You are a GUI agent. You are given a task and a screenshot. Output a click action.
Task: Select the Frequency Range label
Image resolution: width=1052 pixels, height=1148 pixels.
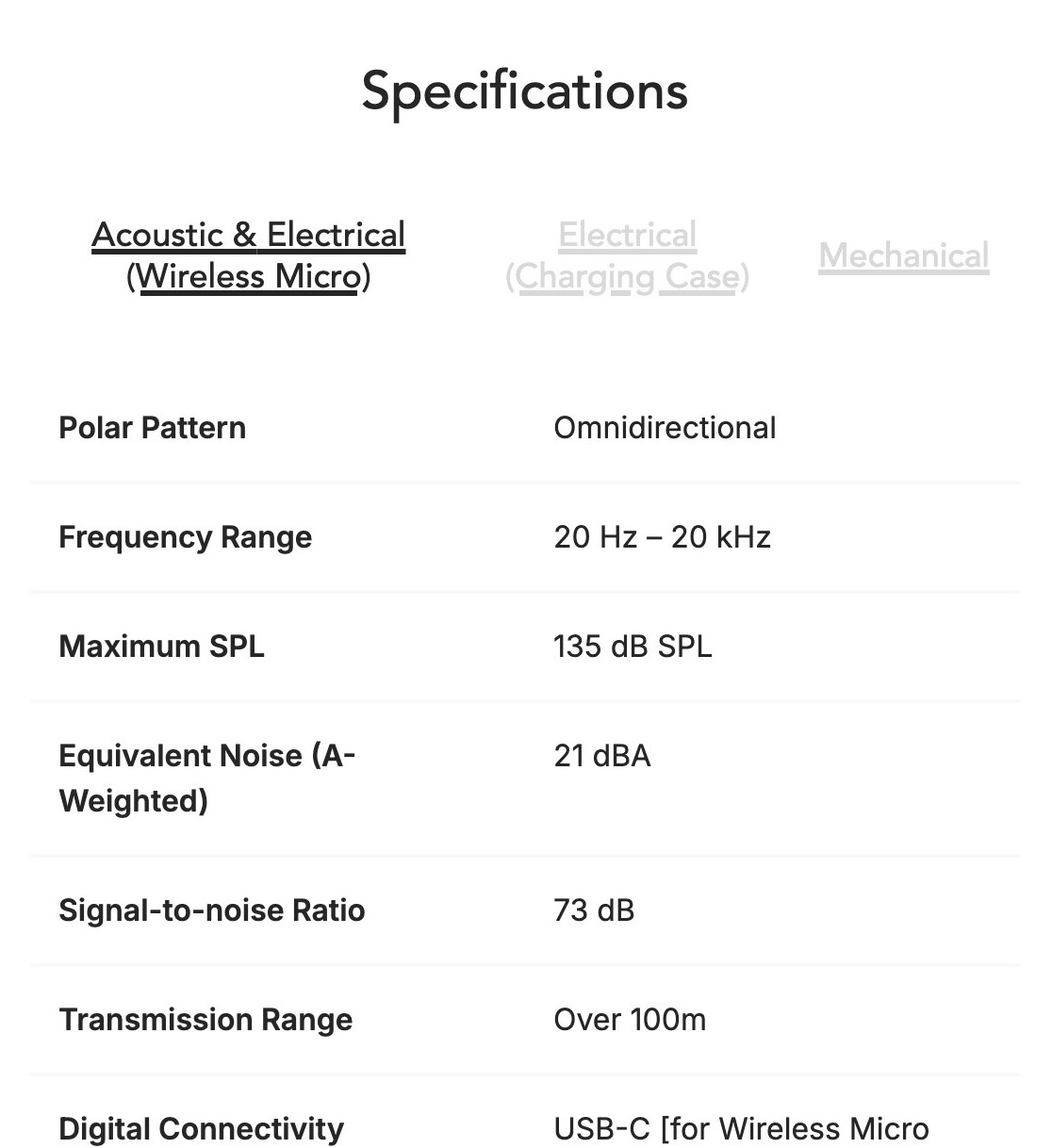click(x=185, y=537)
